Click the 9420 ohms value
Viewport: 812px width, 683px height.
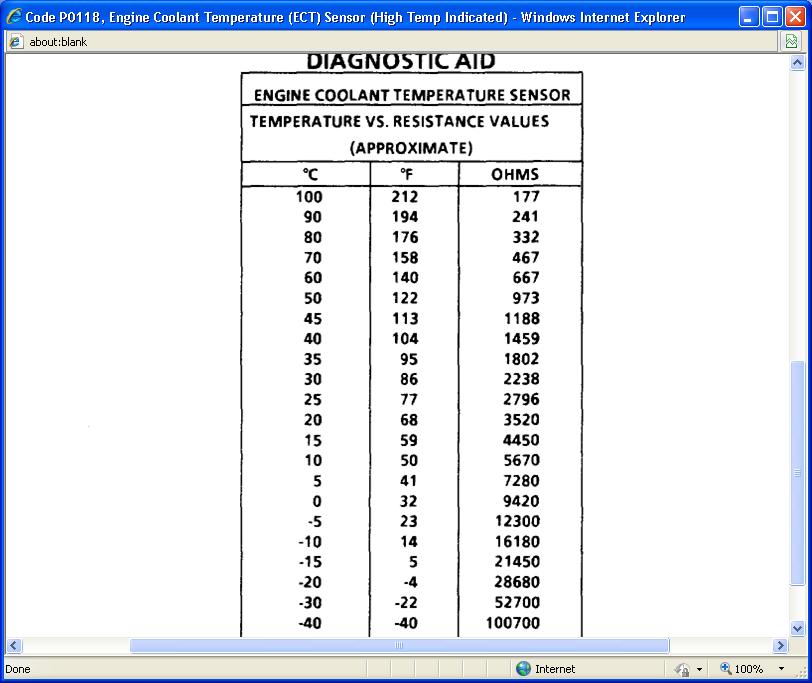[521, 501]
